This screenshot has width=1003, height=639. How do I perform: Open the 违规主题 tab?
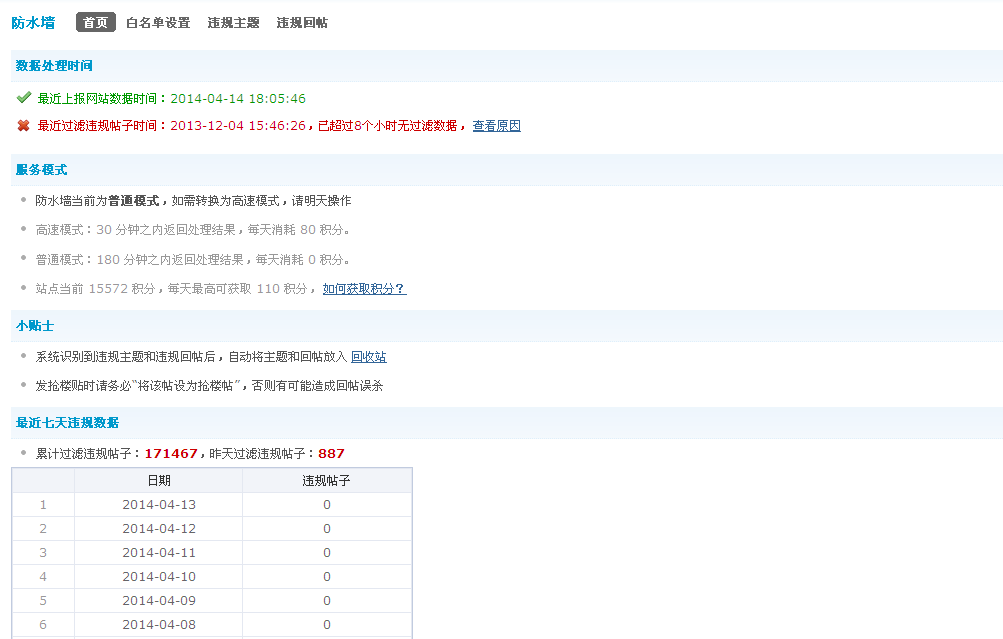click(x=233, y=22)
